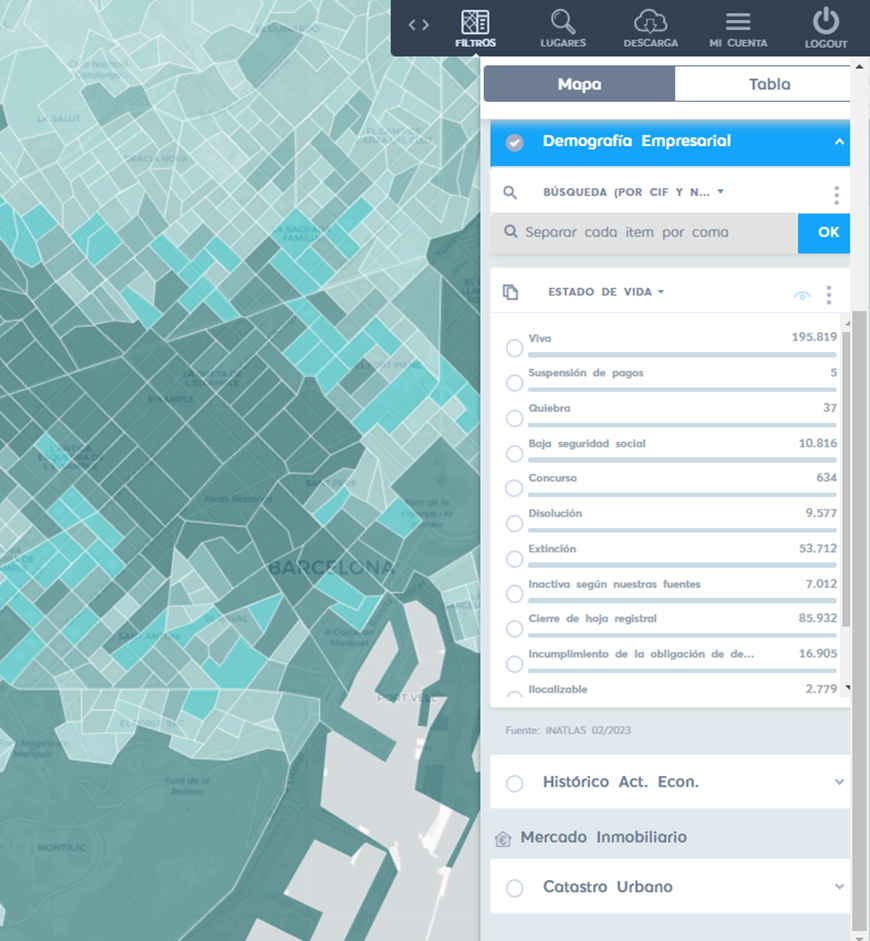
Task: Click the Descarga cloud download icon
Action: point(650,22)
